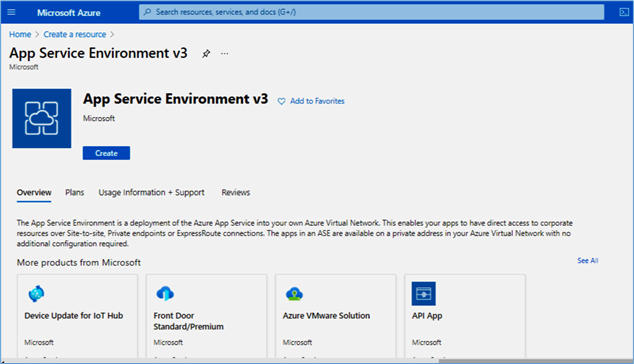
Task: Select the Overview tab
Action: [34, 193]
